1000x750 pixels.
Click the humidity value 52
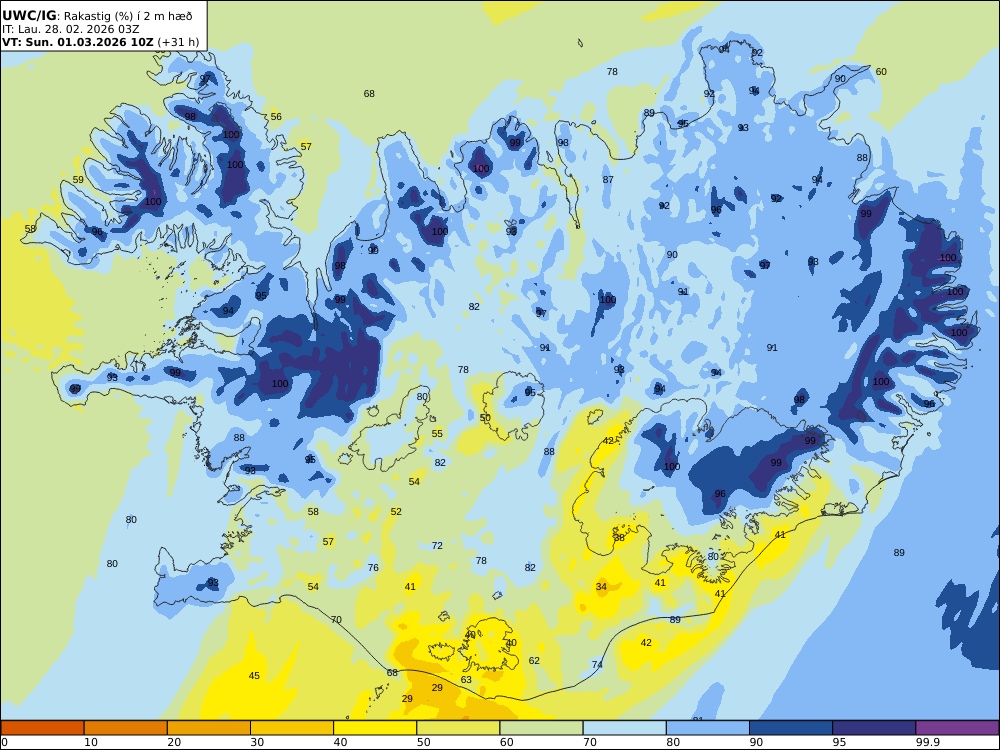tap(396, 511)
